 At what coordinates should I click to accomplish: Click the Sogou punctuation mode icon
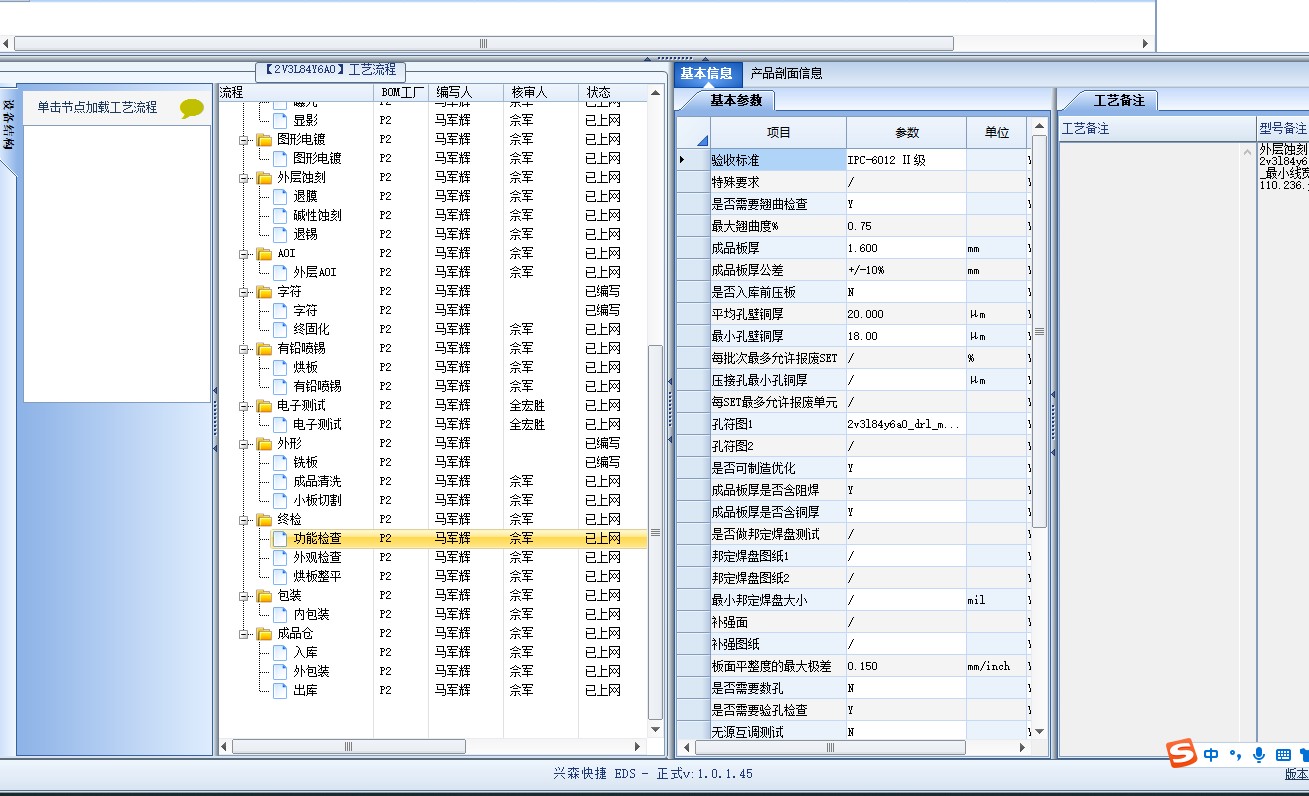coord(1236,755)
